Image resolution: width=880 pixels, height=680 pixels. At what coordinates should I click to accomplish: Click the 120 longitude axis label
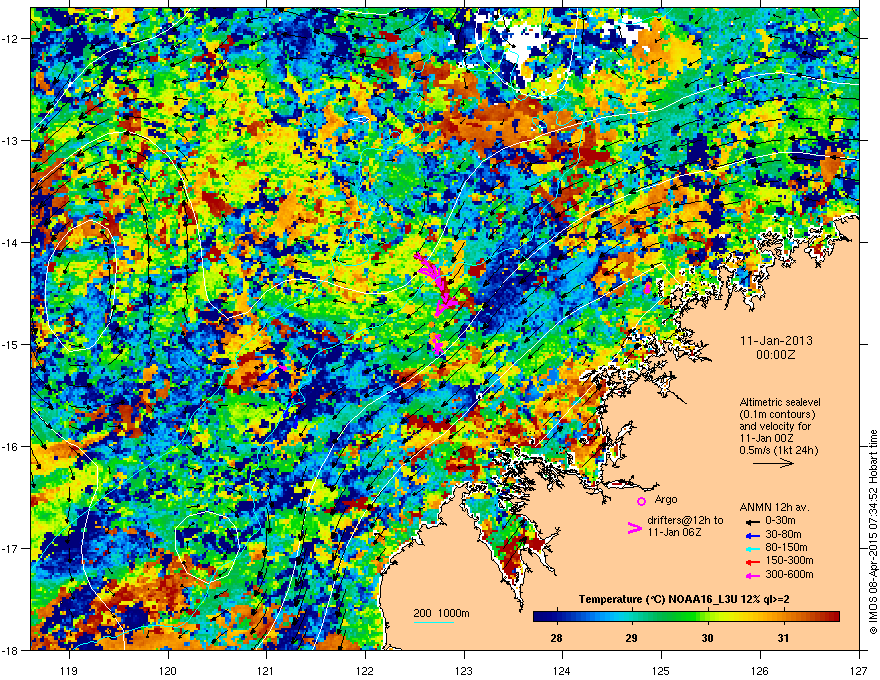click(x=168, y=670)
